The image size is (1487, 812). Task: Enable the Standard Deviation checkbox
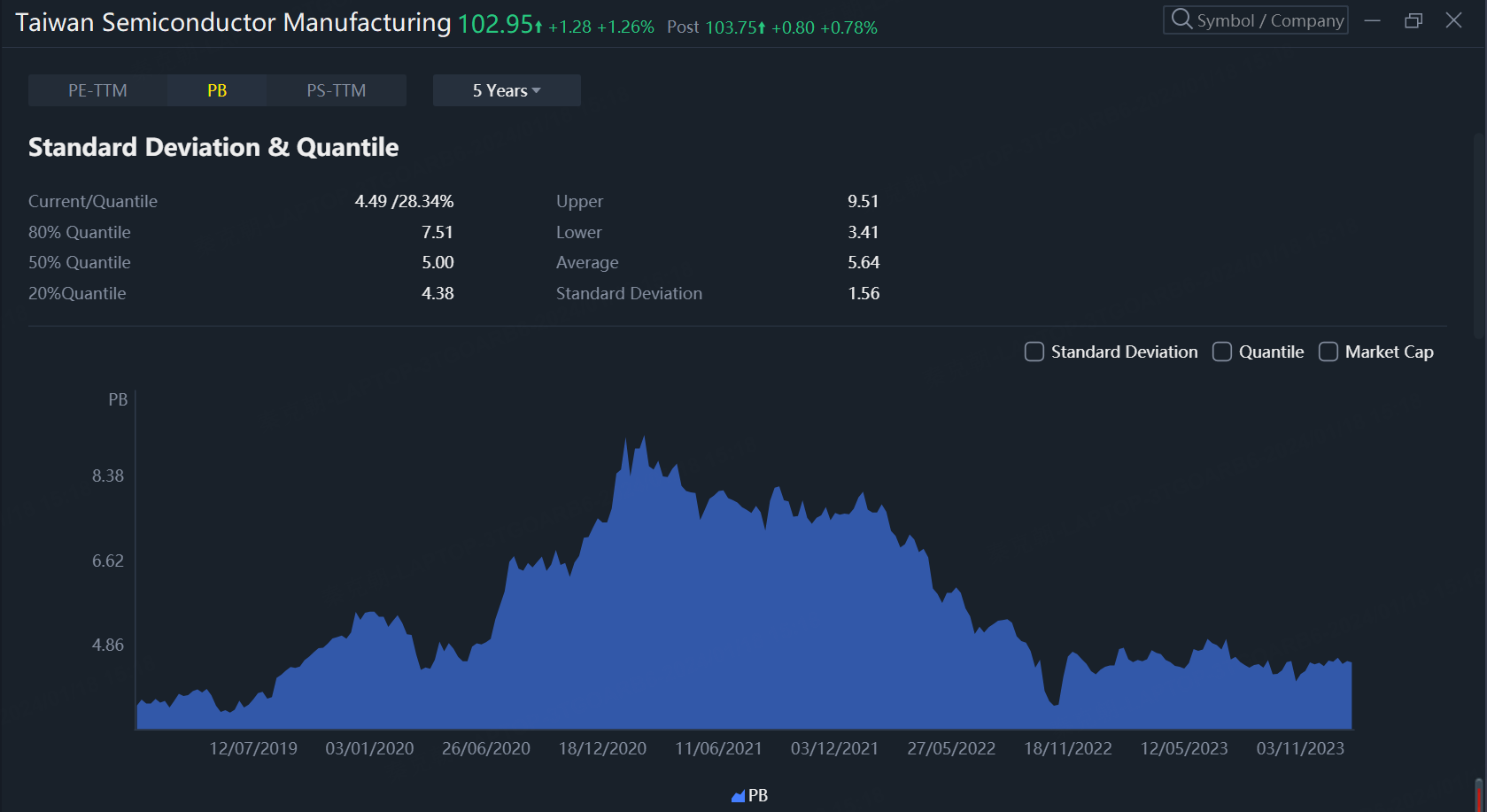1034,352
